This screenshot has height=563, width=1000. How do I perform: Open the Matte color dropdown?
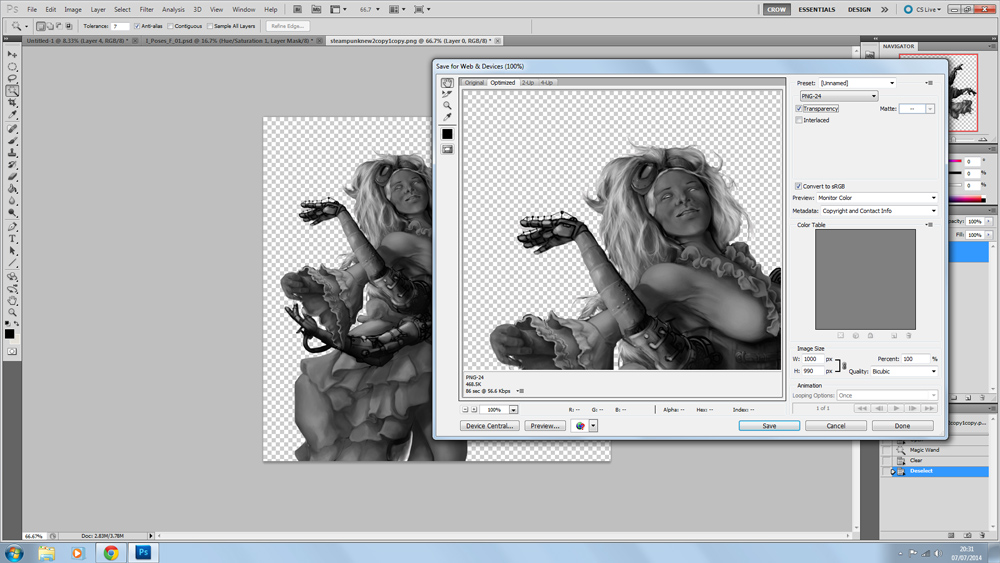(x=930, y=109)
